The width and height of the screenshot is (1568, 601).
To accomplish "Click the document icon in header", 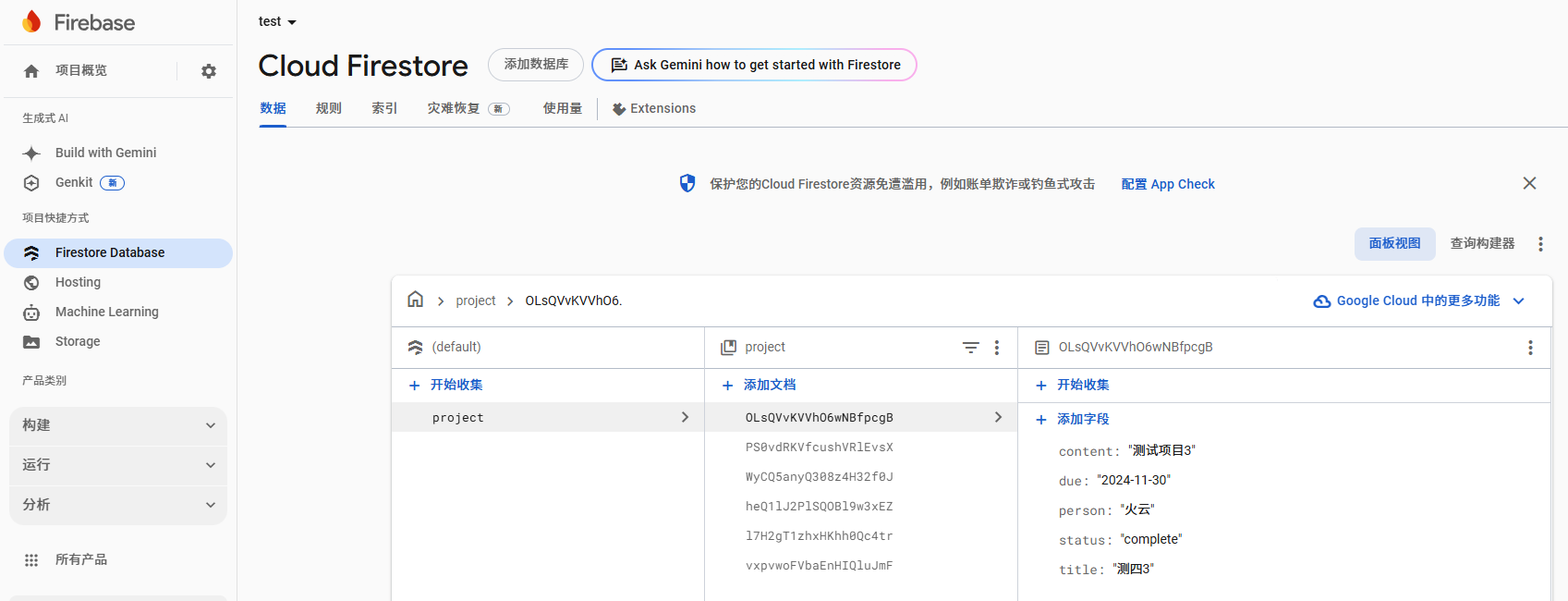I will coord(1042,348).
